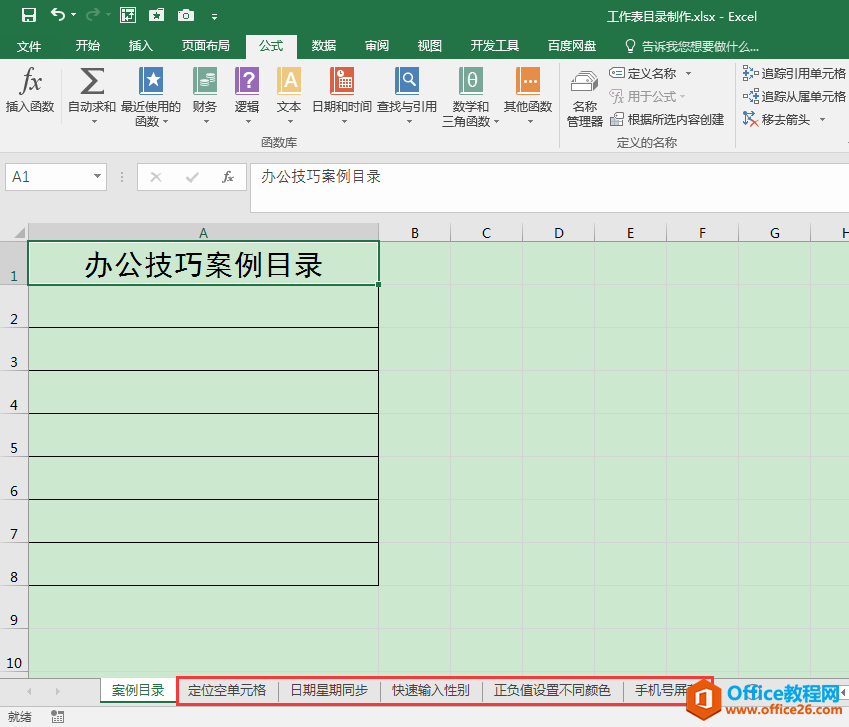Click 根据所选内容创建
The image size is (849, 727).
(x=667, y=119)
